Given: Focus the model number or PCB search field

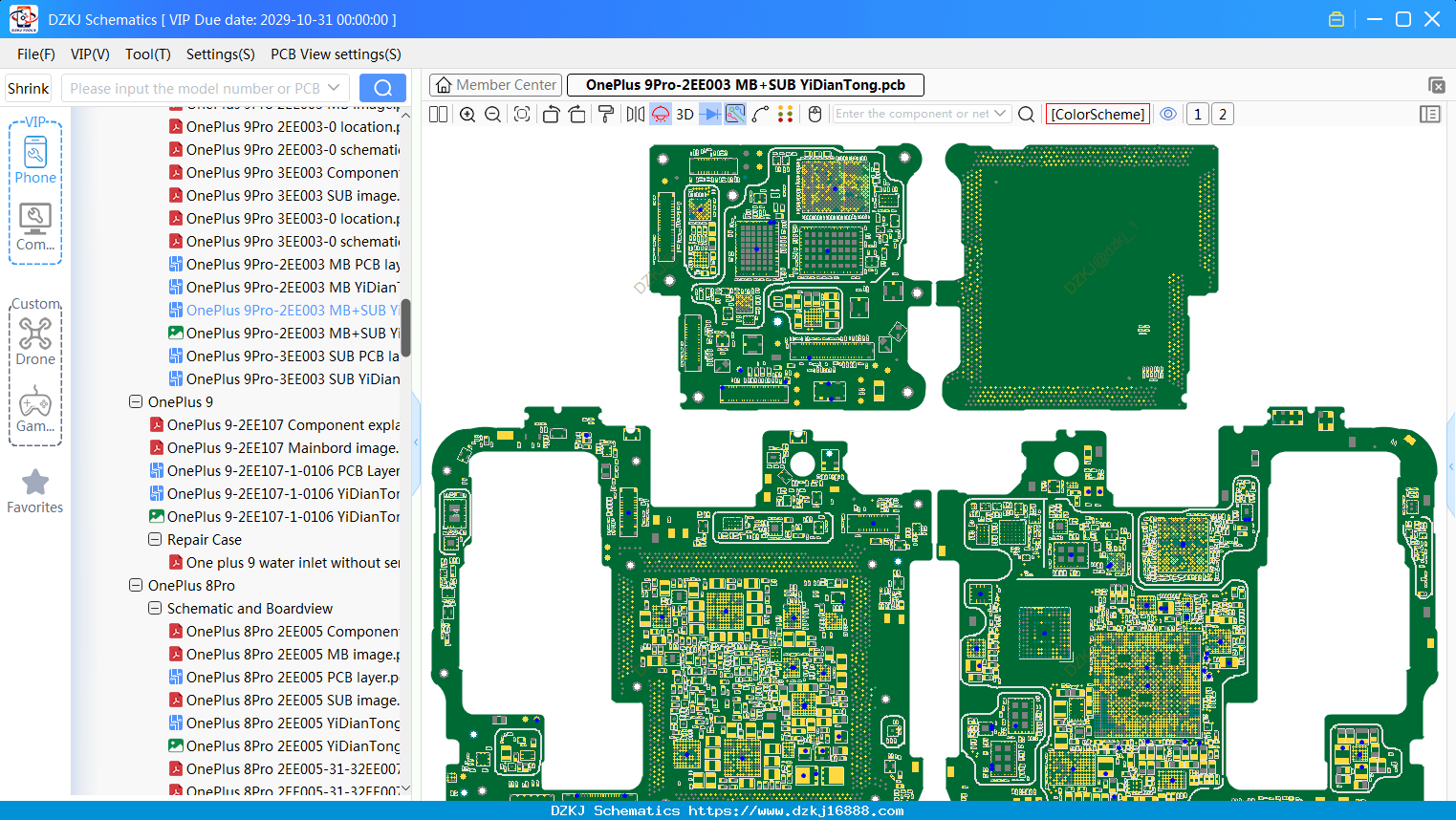Looking at the screenshot, I should pos(194,89).
